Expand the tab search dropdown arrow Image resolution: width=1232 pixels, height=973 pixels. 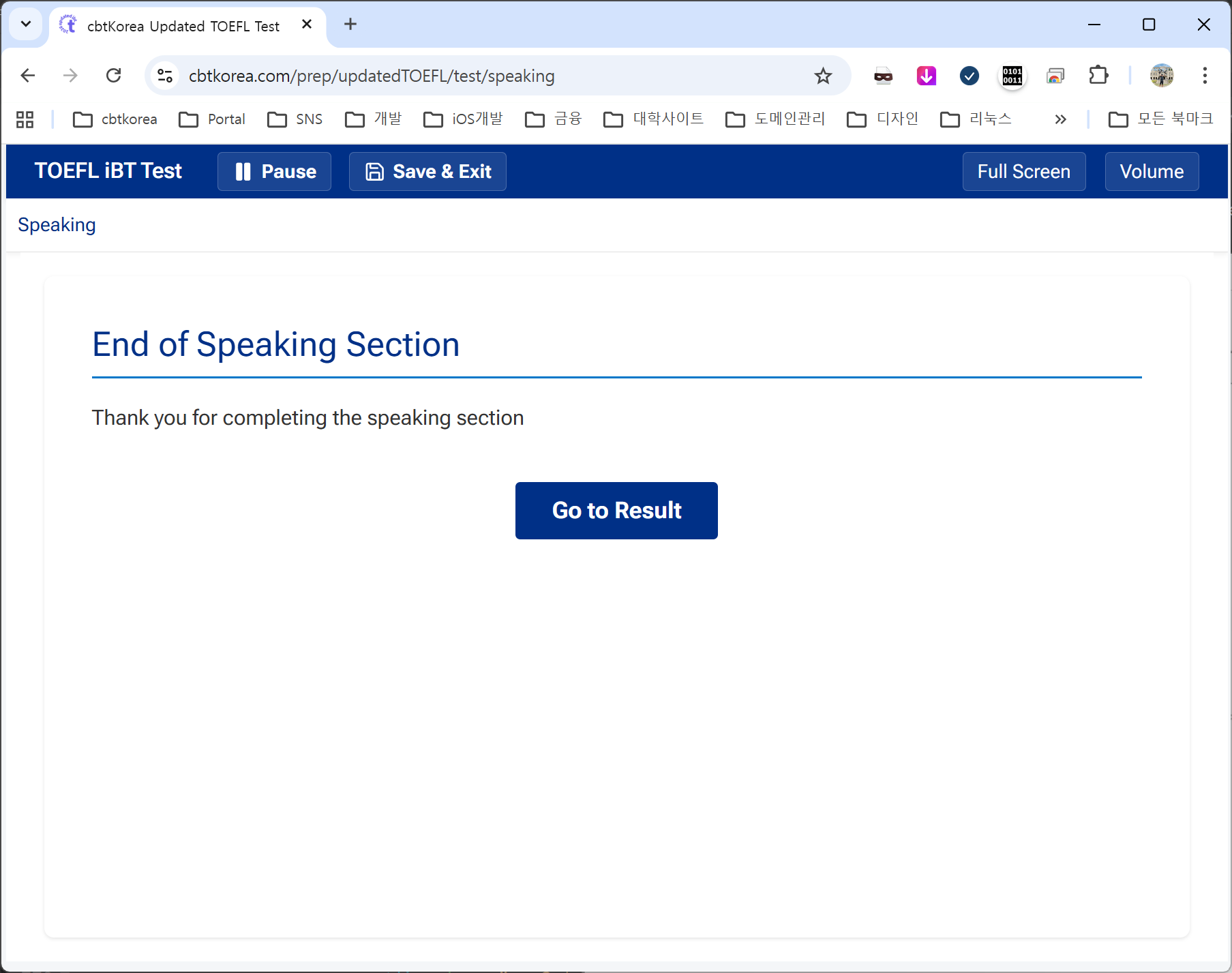point(26,25)
